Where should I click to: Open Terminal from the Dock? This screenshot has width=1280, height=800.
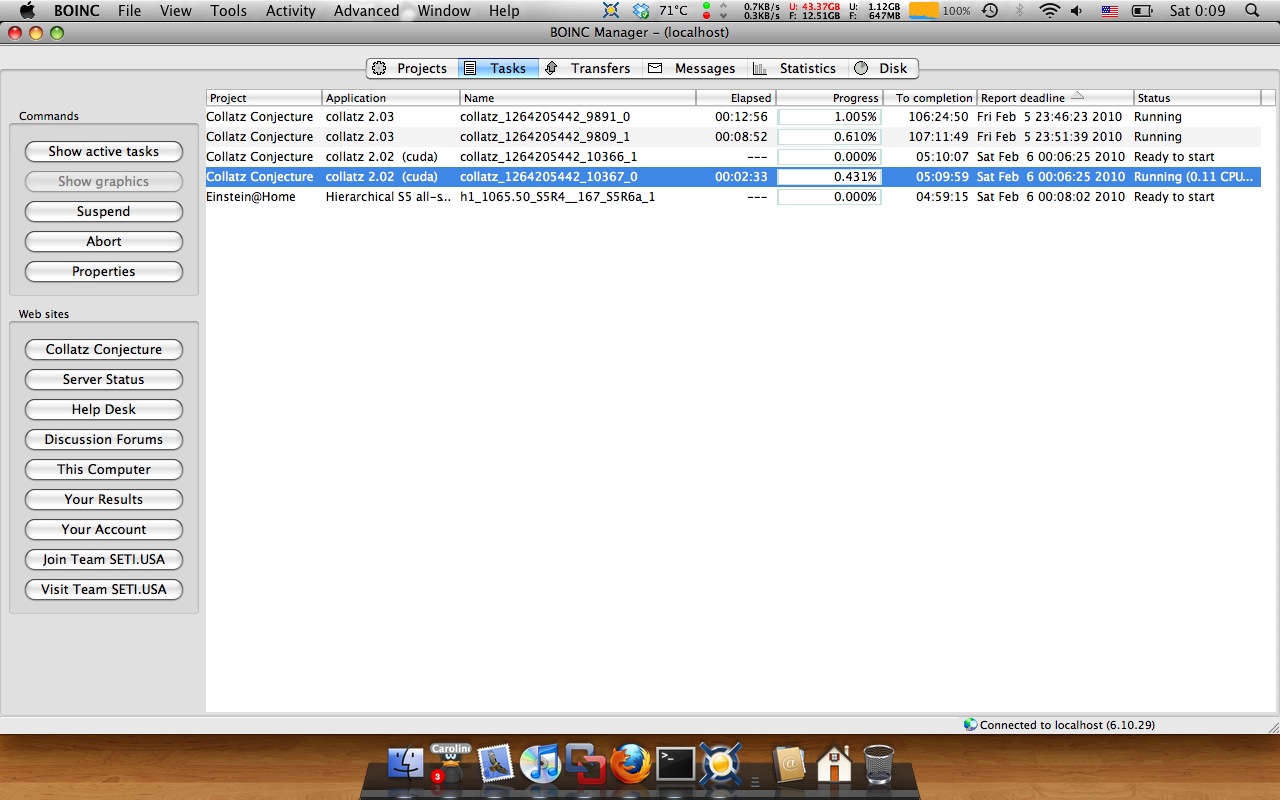point(675,764)
